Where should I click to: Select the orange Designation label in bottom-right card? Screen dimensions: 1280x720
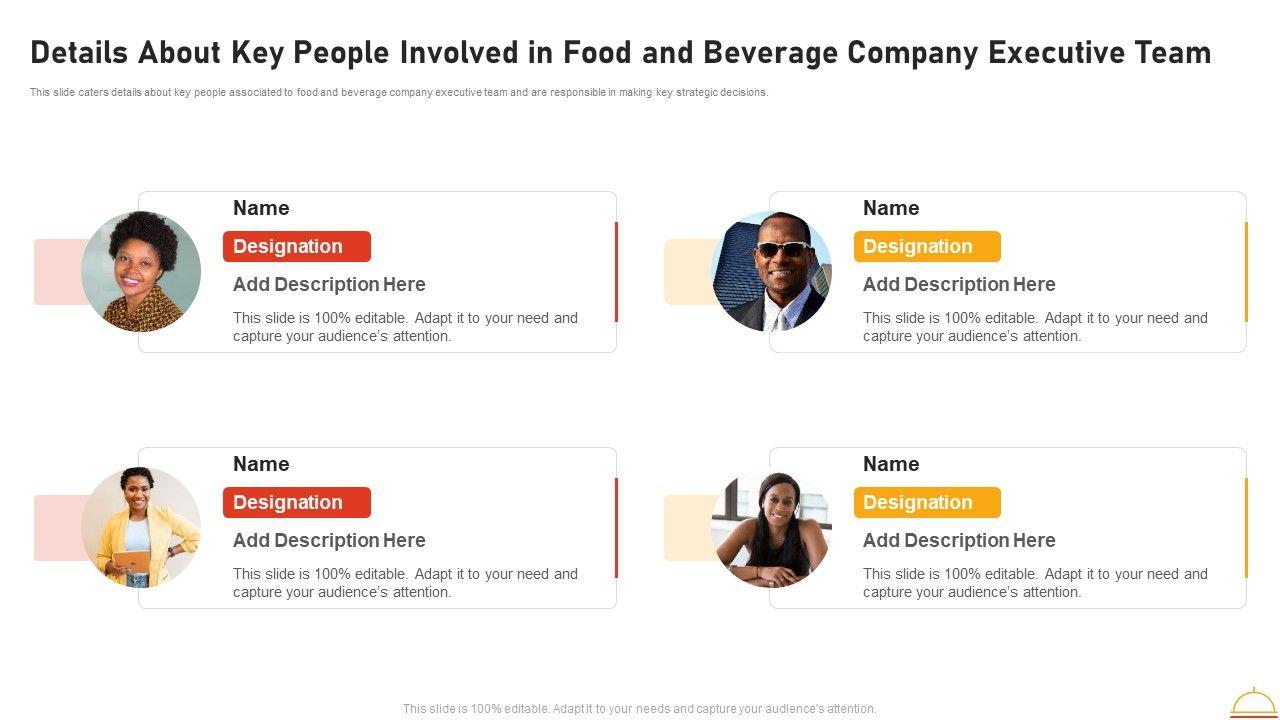[x=927, y=503]
